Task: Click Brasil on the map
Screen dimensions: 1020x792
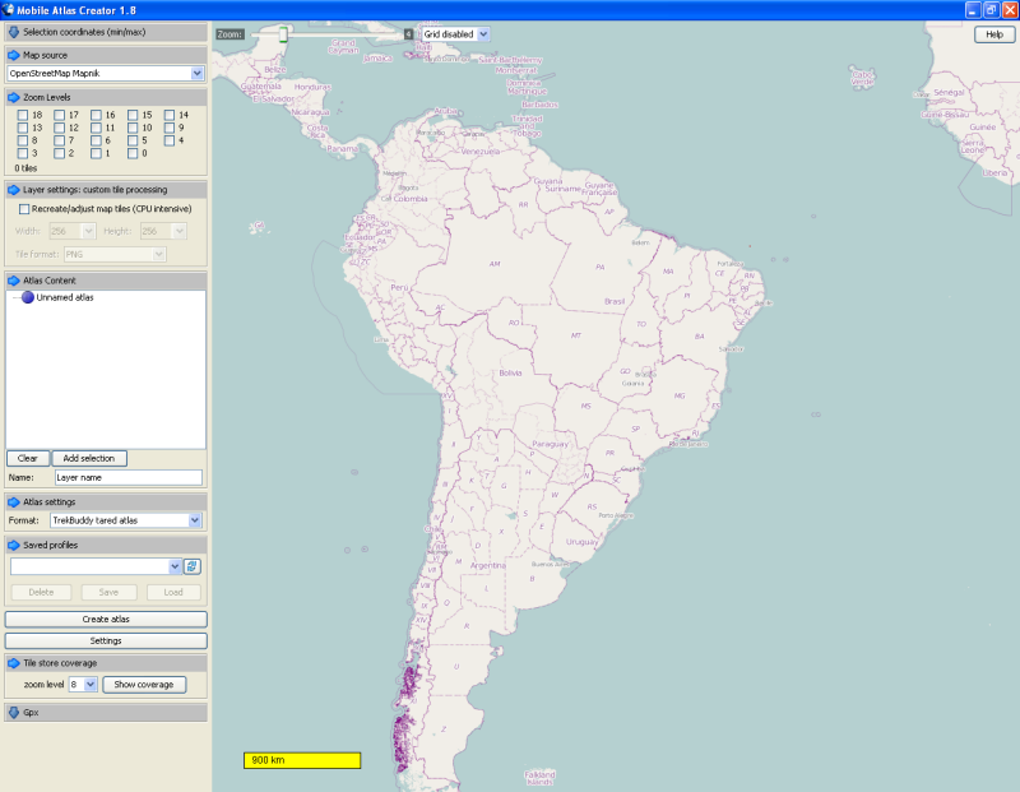Action: point(614,302)
